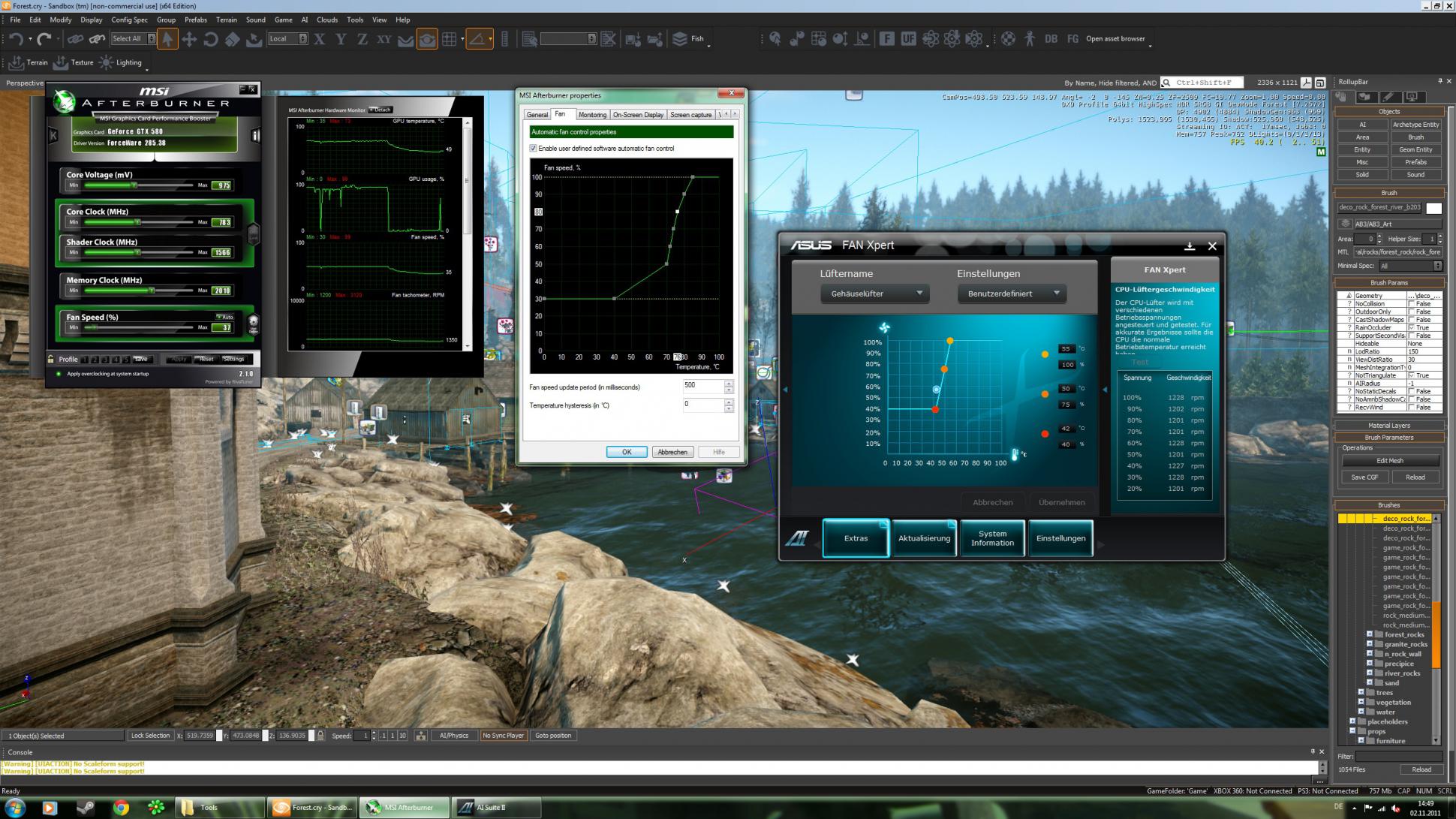Open the DB database view icon
Viewport: 1456px width, 819px height.
pos(1051,39)
